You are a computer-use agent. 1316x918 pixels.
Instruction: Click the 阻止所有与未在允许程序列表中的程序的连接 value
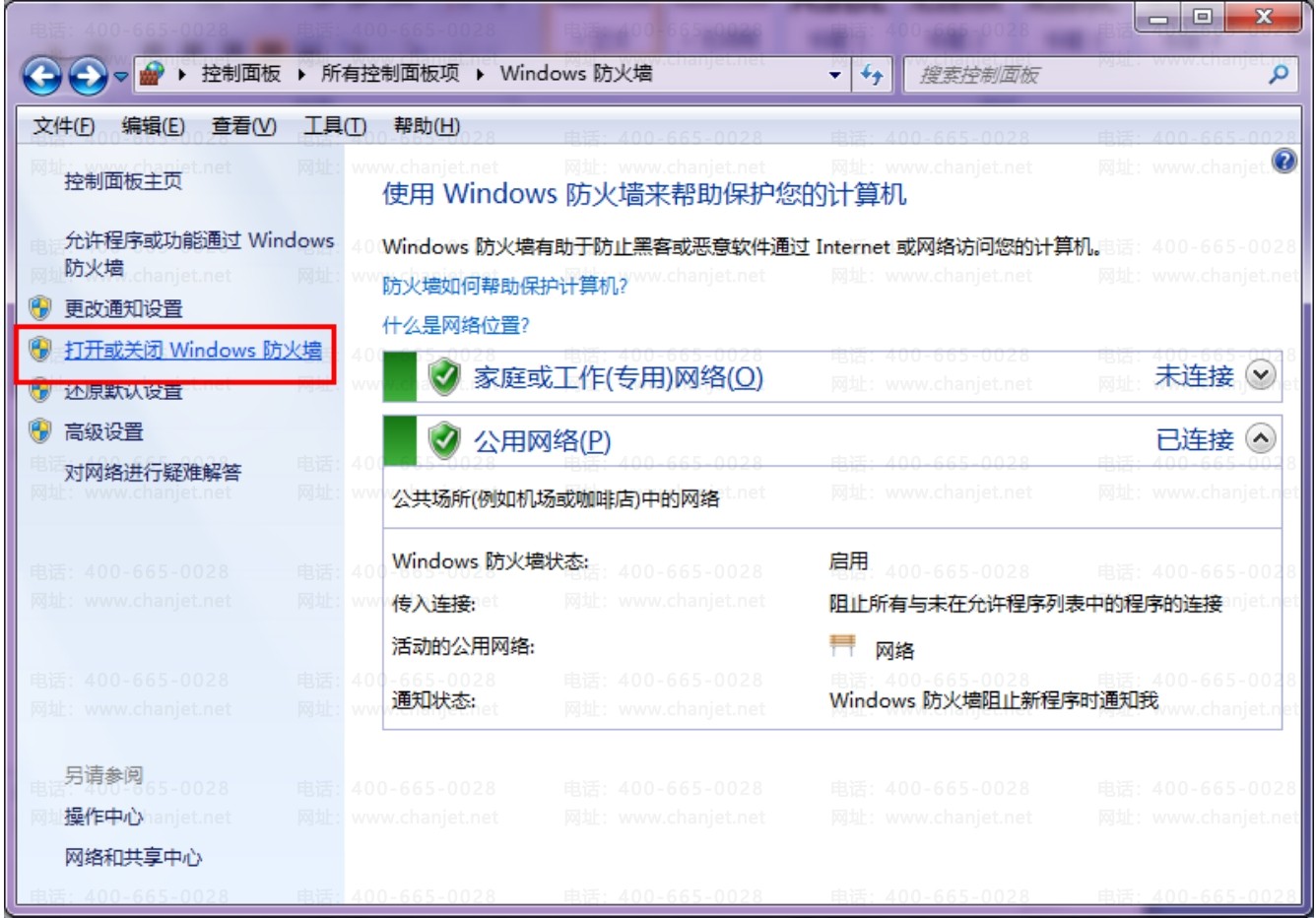pos(1025,603)
